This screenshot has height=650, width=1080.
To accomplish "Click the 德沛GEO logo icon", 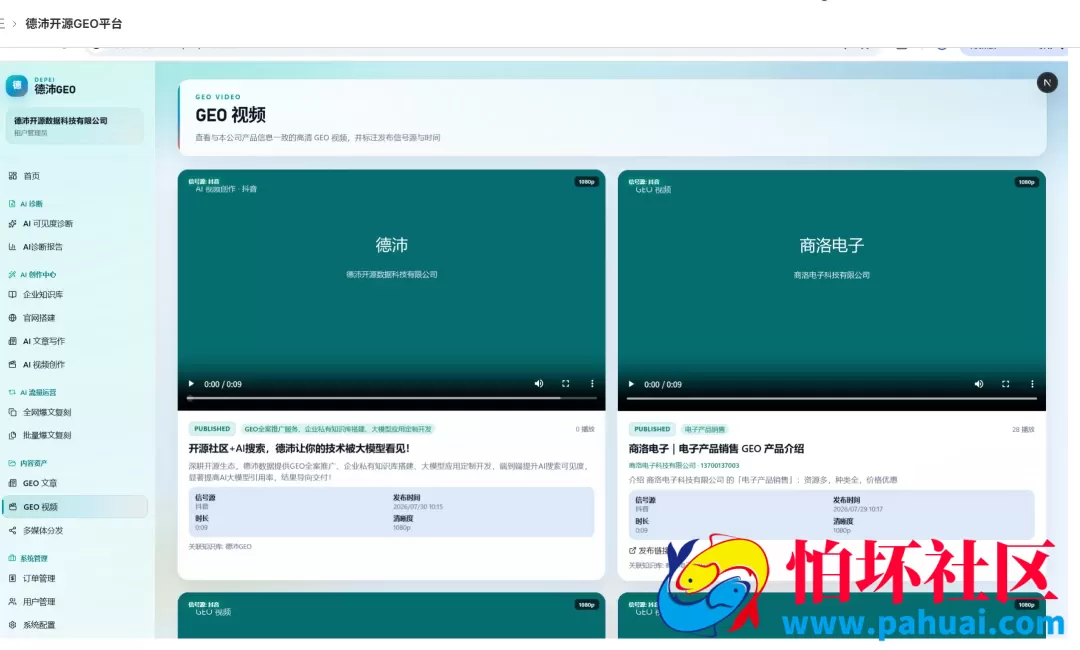I will coord(17,85).
